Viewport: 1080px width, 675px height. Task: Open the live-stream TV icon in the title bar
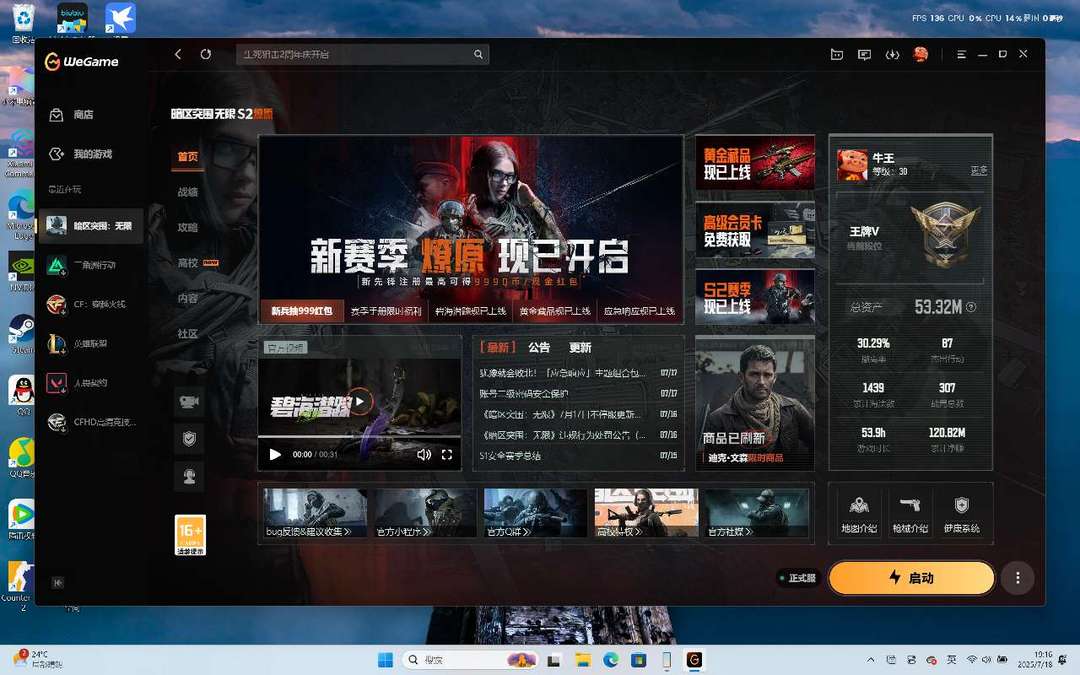837,54
